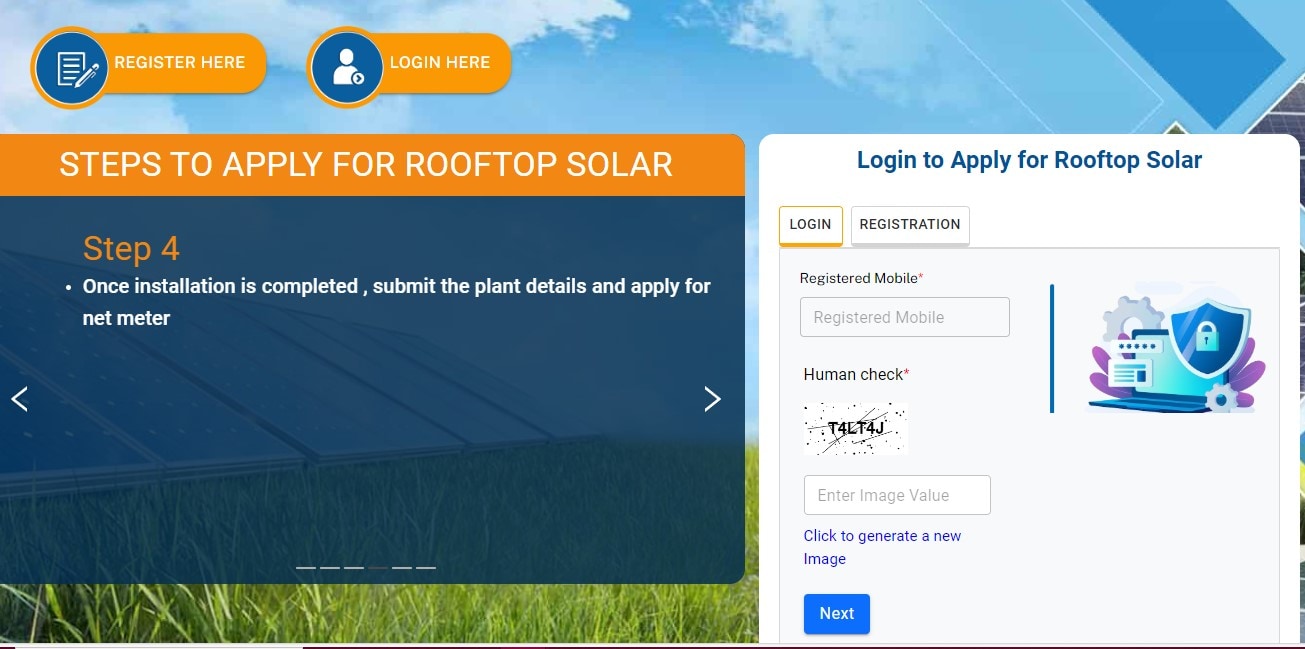Focus the Enter Image Value field
1305x649 pixels.
point(896,495)
